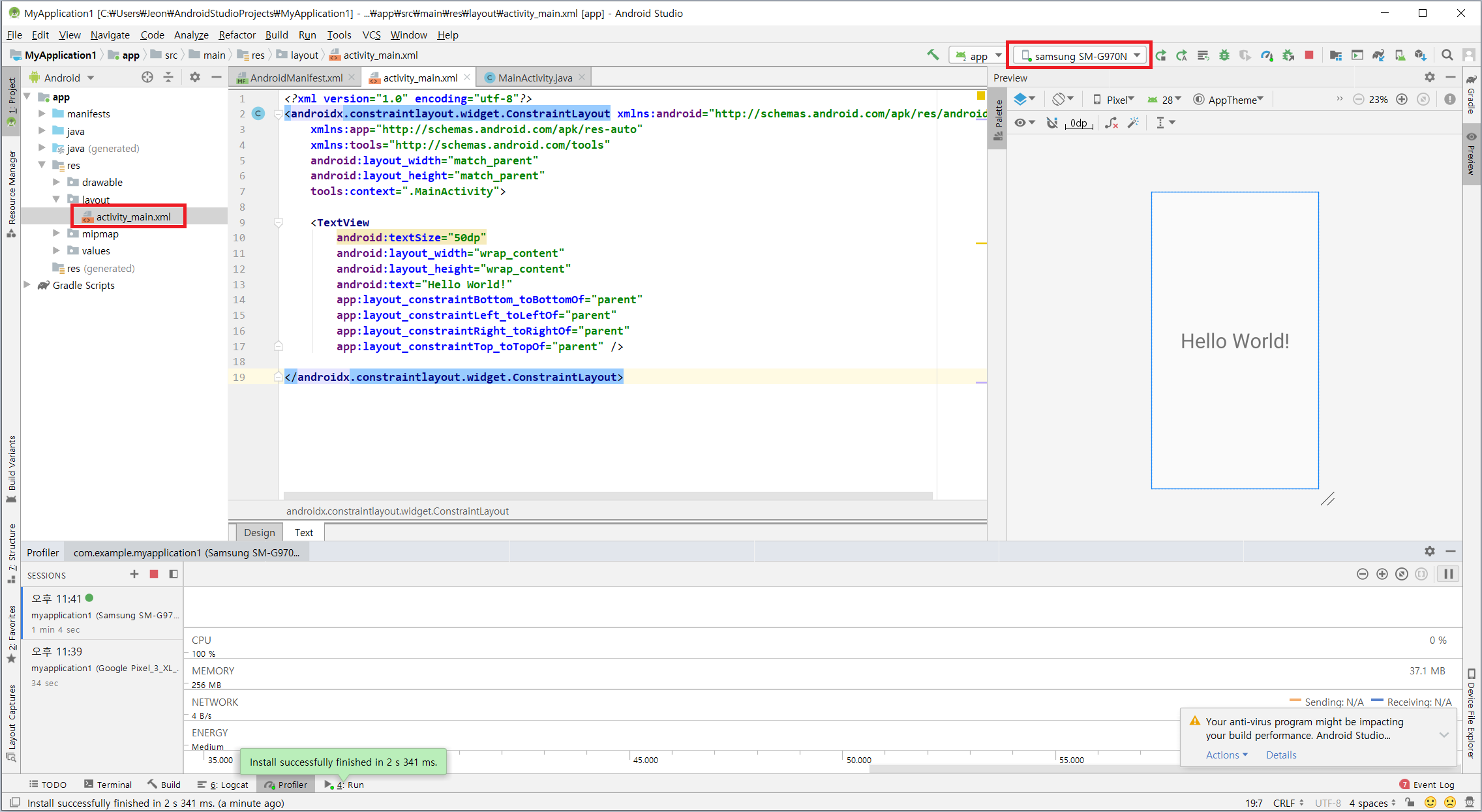1482x812 pixels.
Task: Click horizontal scrollbar in code editor
Action: [x=607, y=496]
